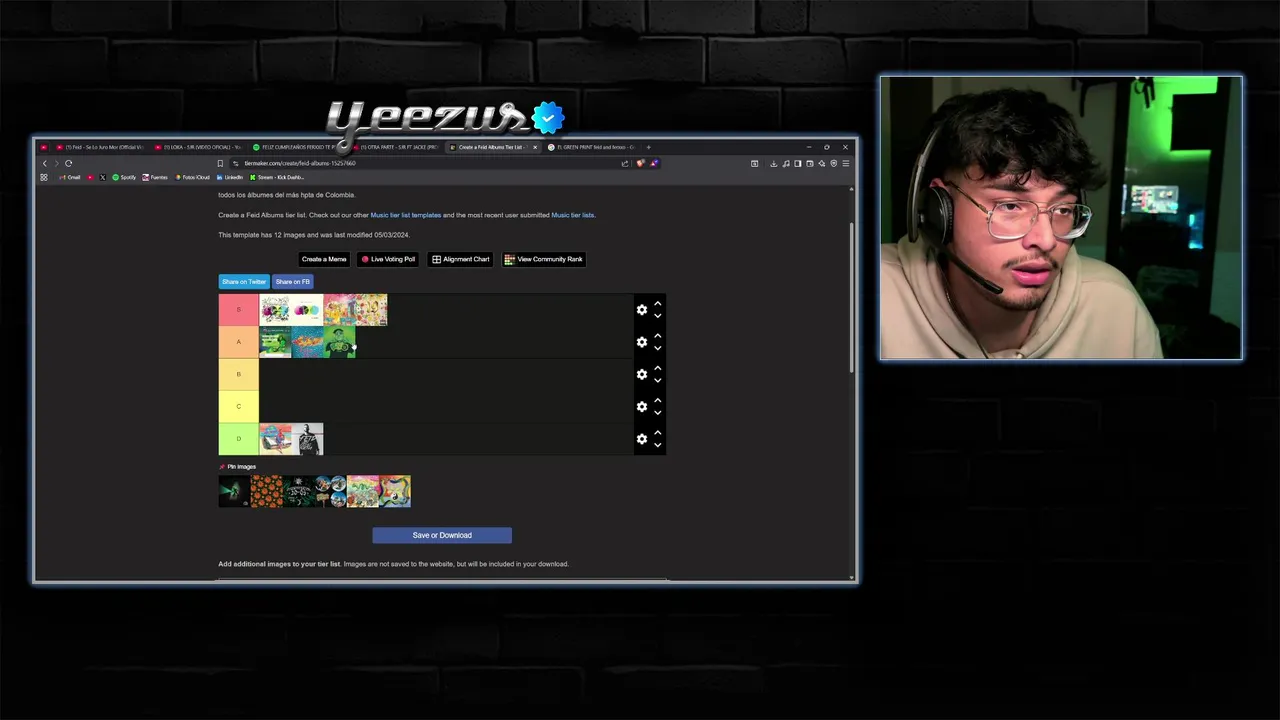Move the S tier row down

tap(657, 316)
